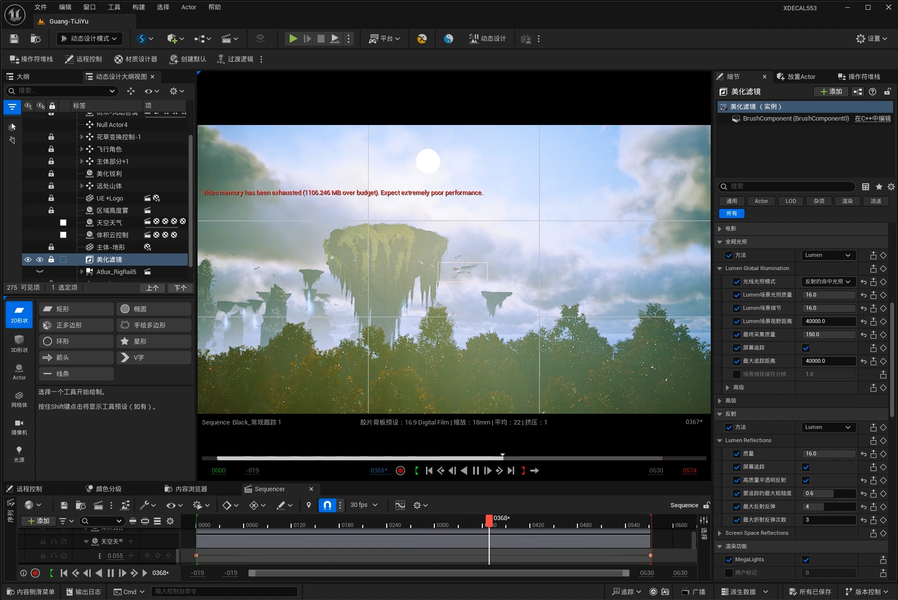Click the red record button under viewport
The image size is (898, 600).
point(400,471)
